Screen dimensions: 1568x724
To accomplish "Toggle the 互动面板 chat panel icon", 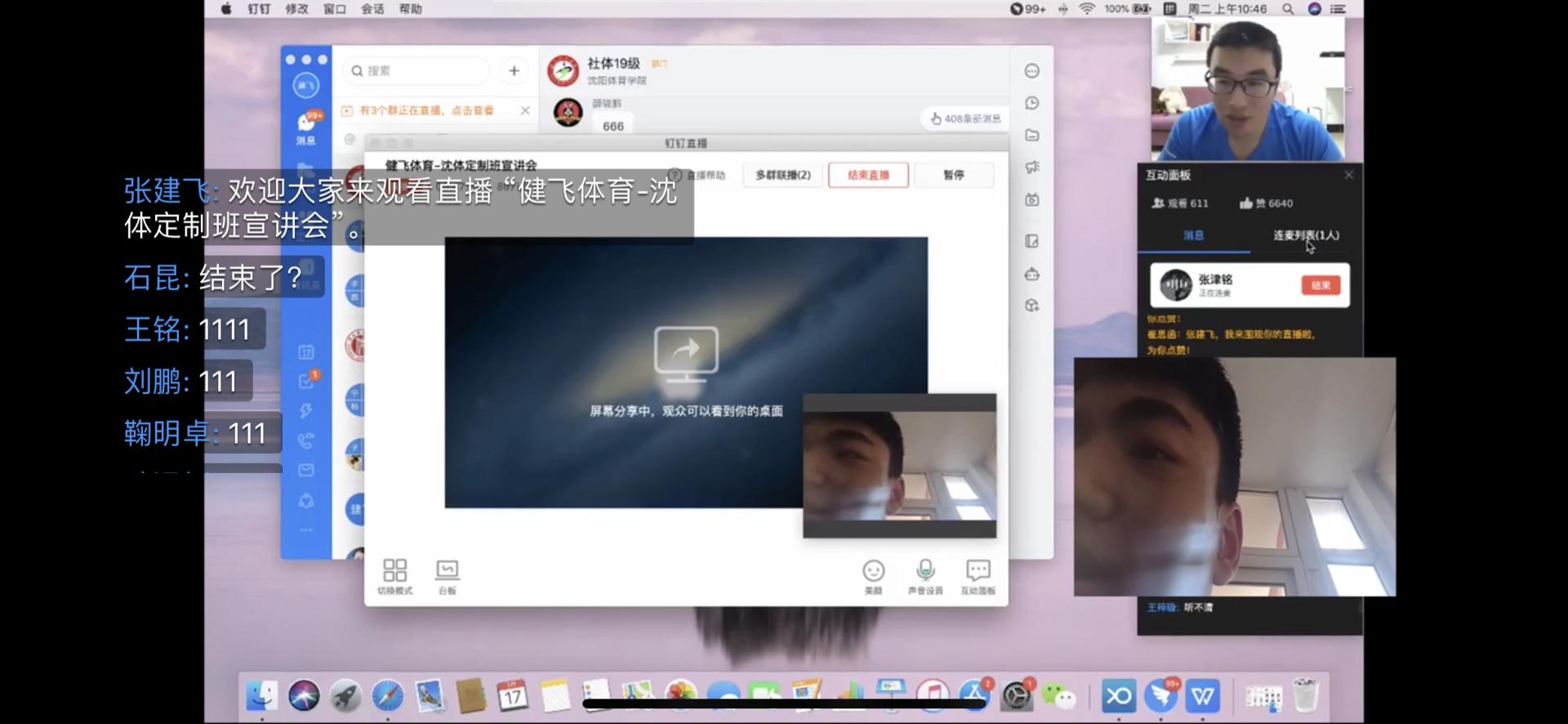I will coord(978,575).
